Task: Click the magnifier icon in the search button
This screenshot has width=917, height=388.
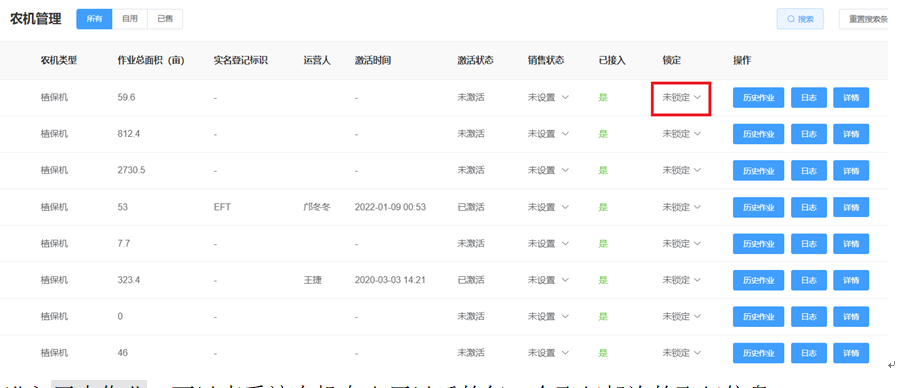Action: (791, 19)
